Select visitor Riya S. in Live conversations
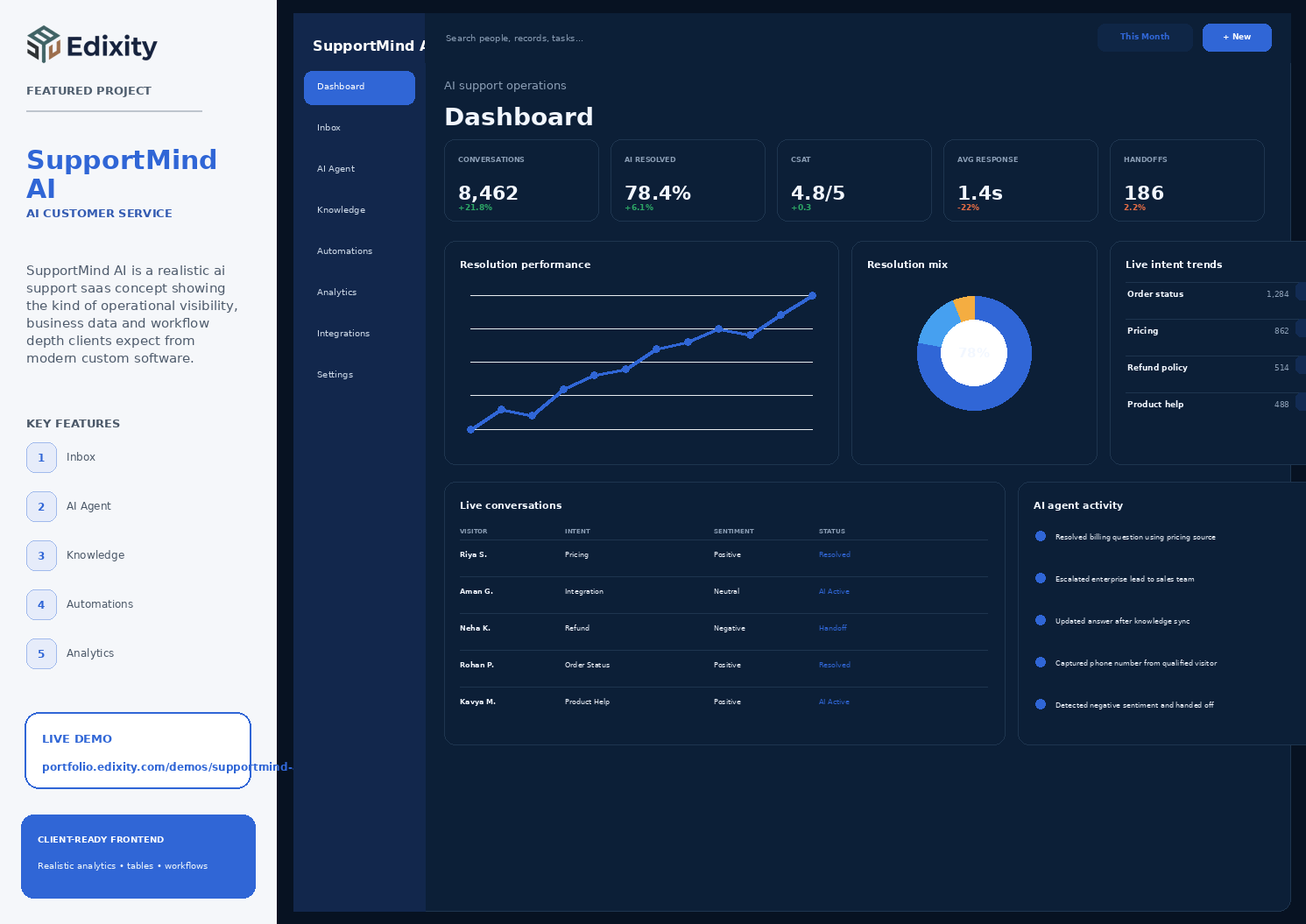The image size is (1306, 924). point(473,554)
